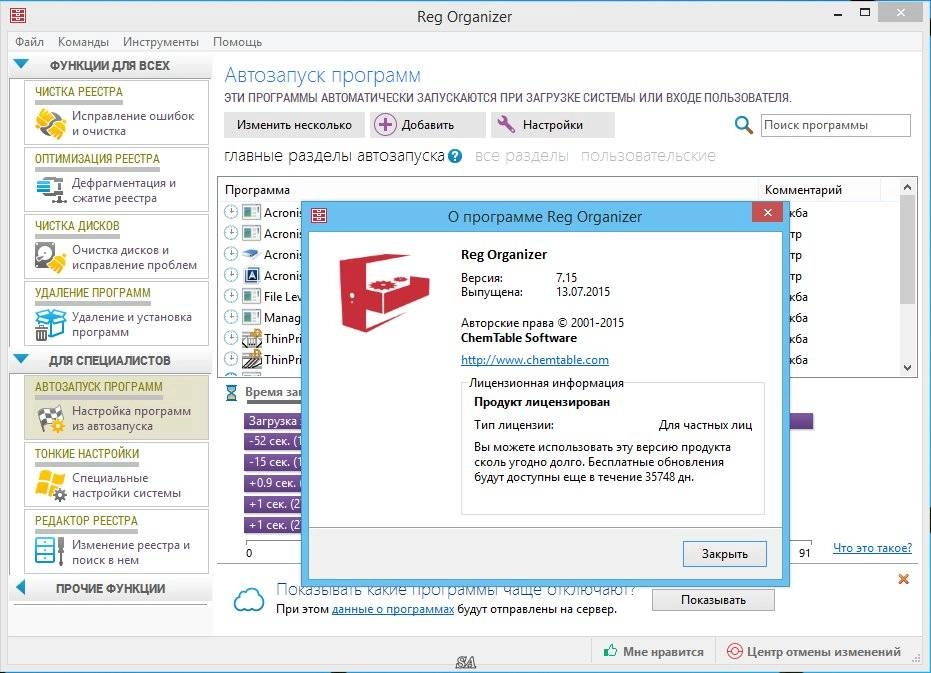Open the данные о программах link
This screenshot has width=931, height=673.
tap(392, 609)
